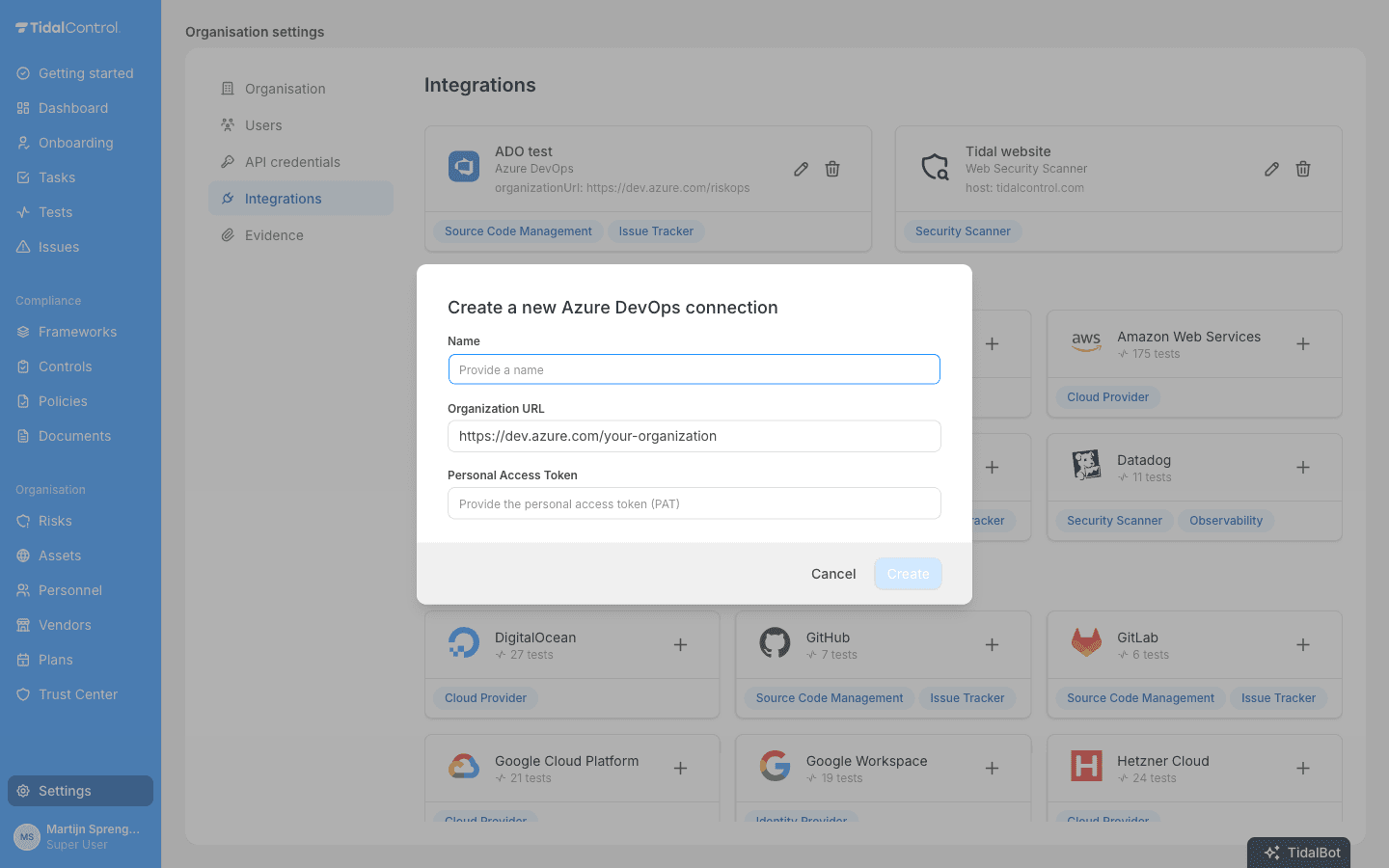Cancel the Azure DevOps connection dialog
The height and width of the screenshot is (868, 1389).
(x=833, y=574)
